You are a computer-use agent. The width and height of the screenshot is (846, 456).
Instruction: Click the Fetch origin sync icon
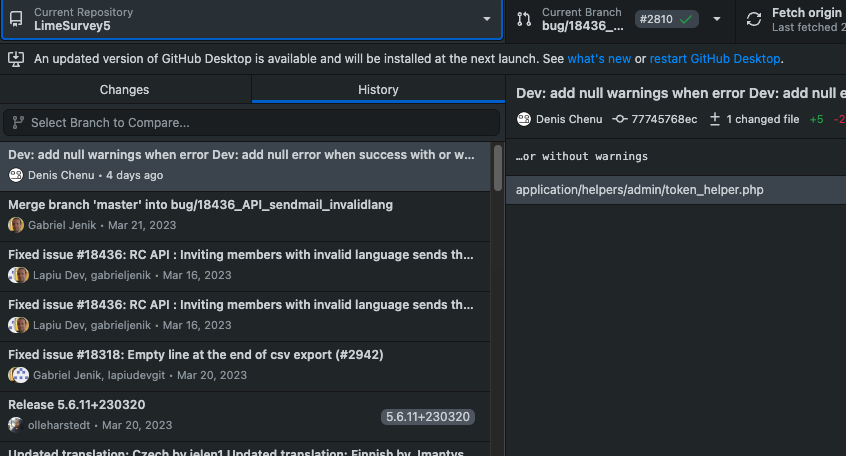tap(753, 19)
